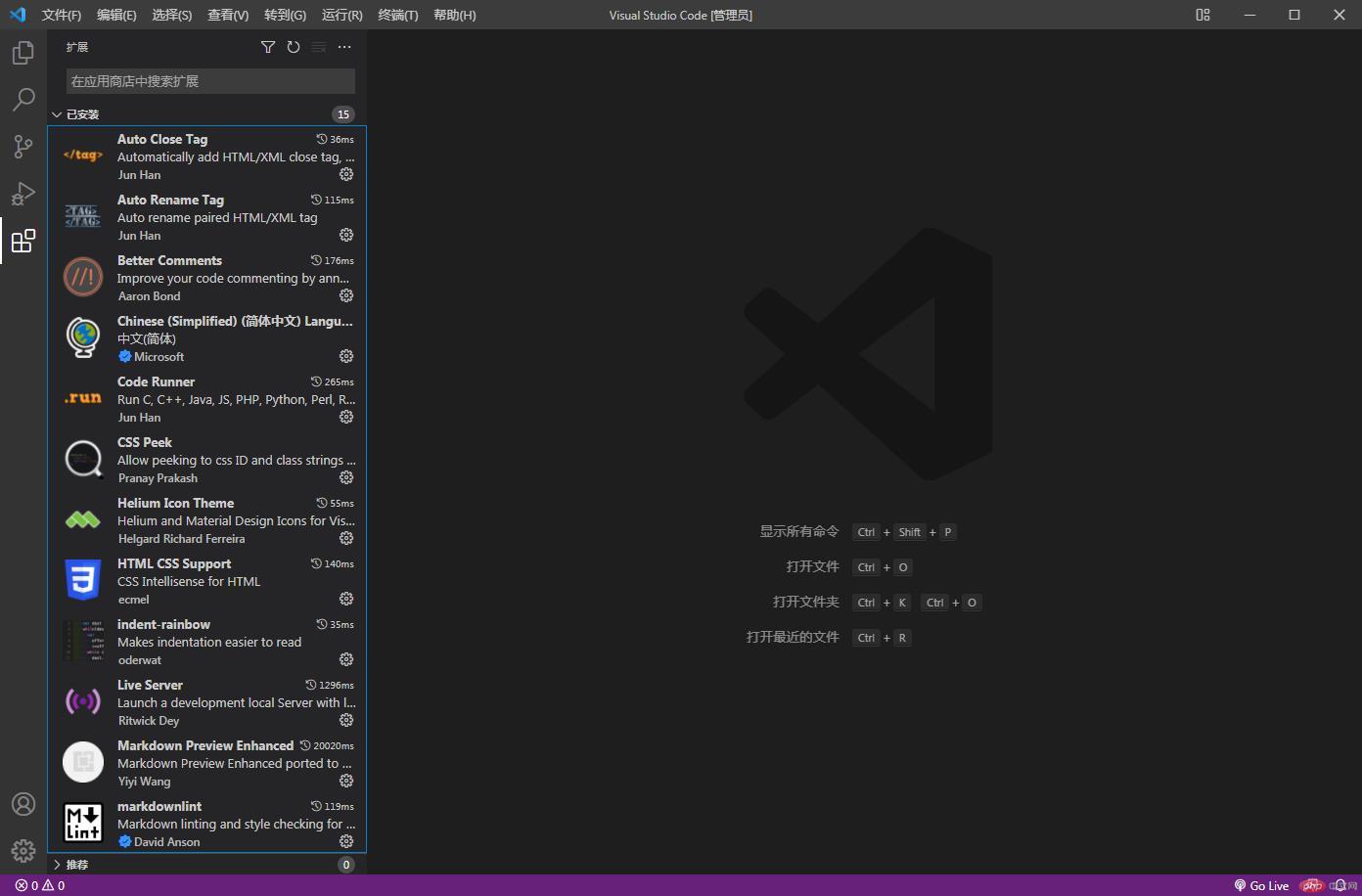Click the 显示所有命令 label
Image resolution: width=1362 pixels, height=896 pixels.
[x=799, y=531]
